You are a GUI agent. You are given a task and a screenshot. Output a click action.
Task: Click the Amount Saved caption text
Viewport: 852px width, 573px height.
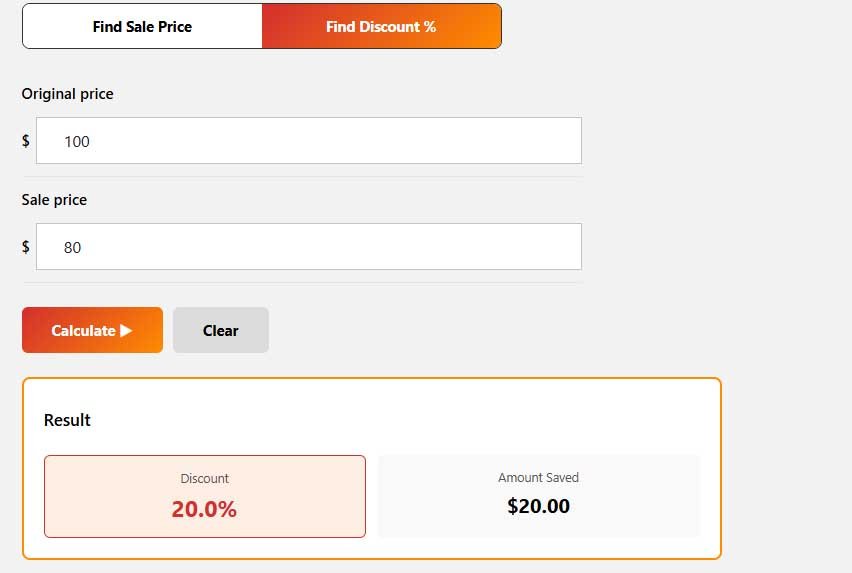pyautogui.click(x=538, y=477)
